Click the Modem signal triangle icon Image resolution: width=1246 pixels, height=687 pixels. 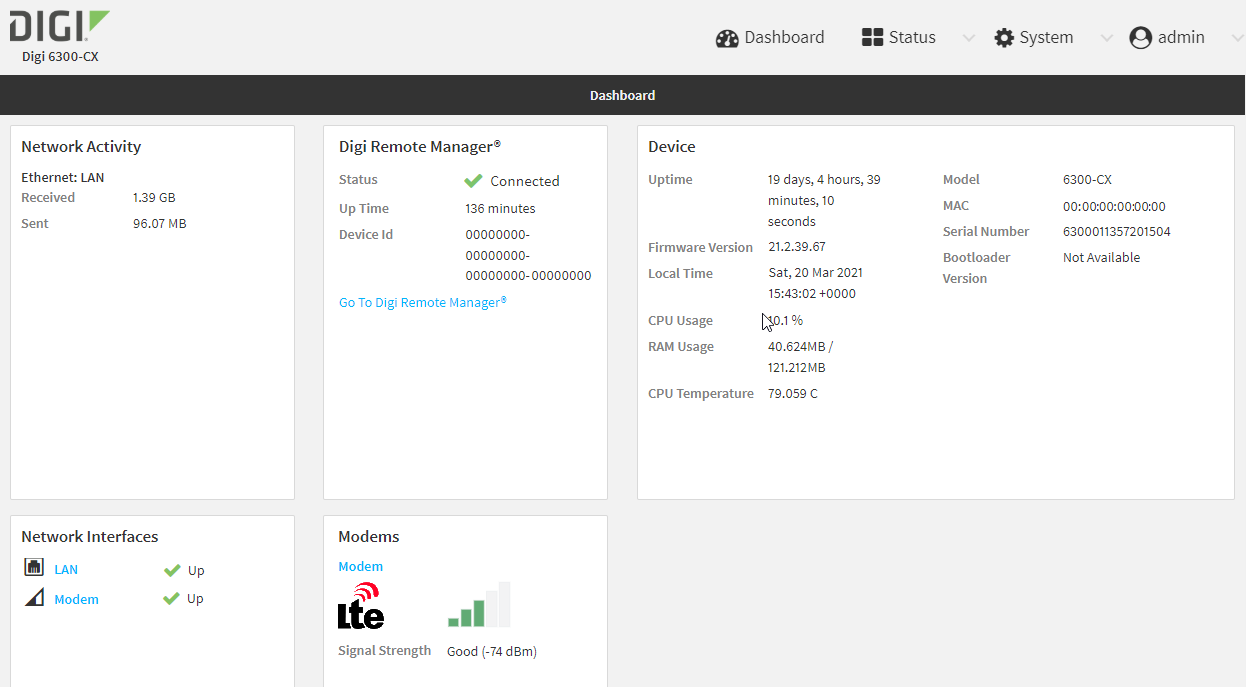pyautogui.click(x=34, y=598)
